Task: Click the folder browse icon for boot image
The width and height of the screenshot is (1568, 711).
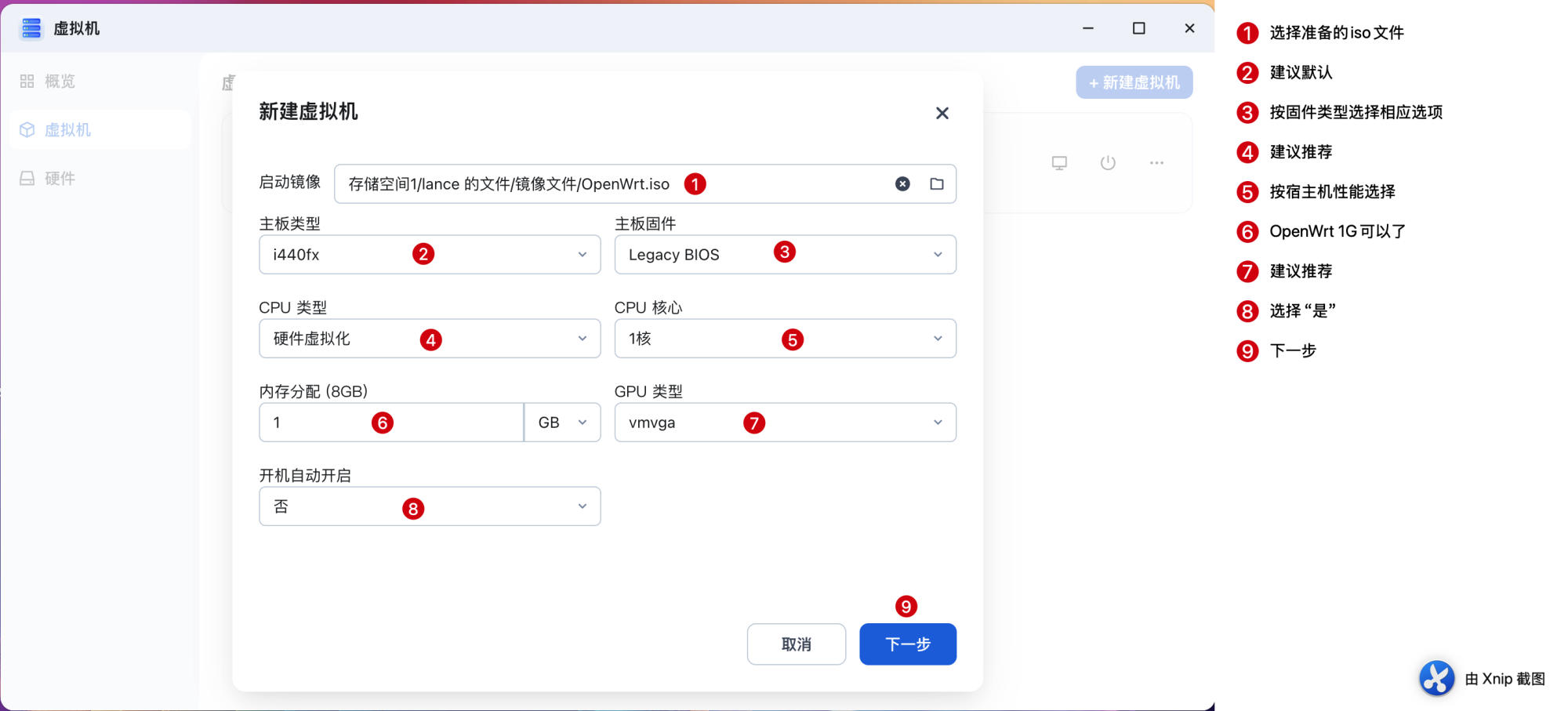Action: [936, 184]
